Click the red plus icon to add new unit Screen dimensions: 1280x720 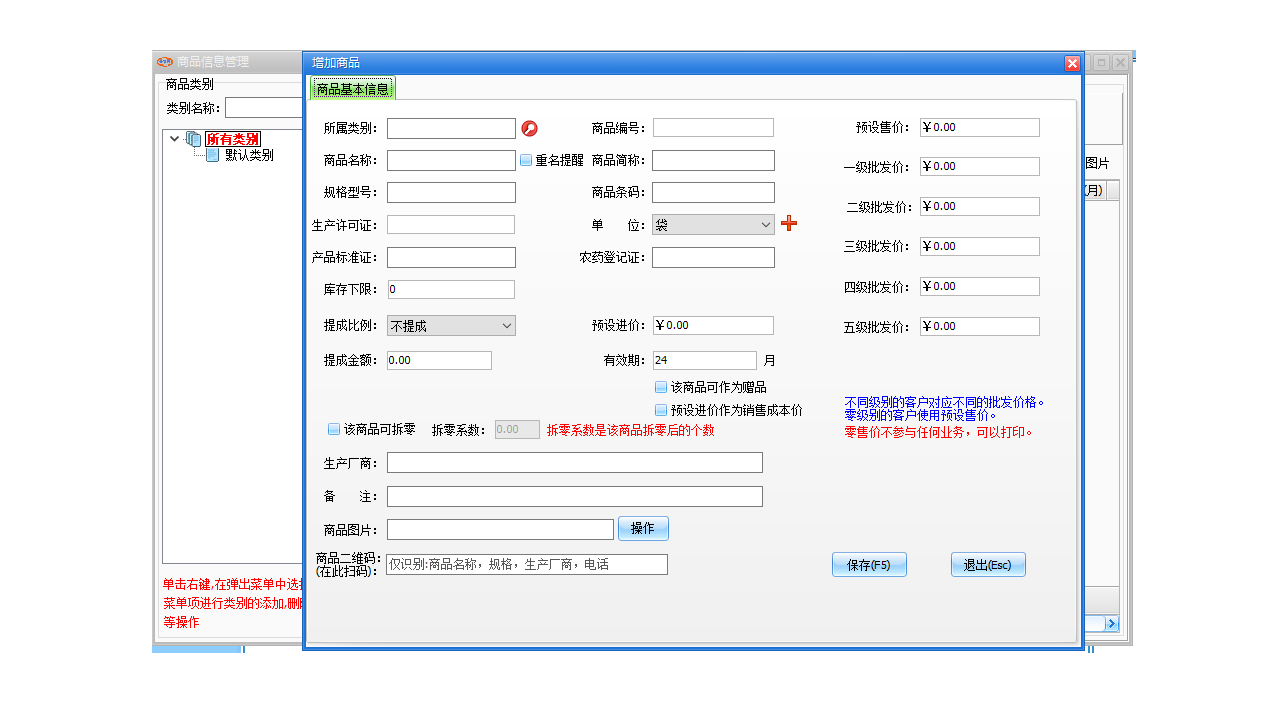(x=790, y=224)
